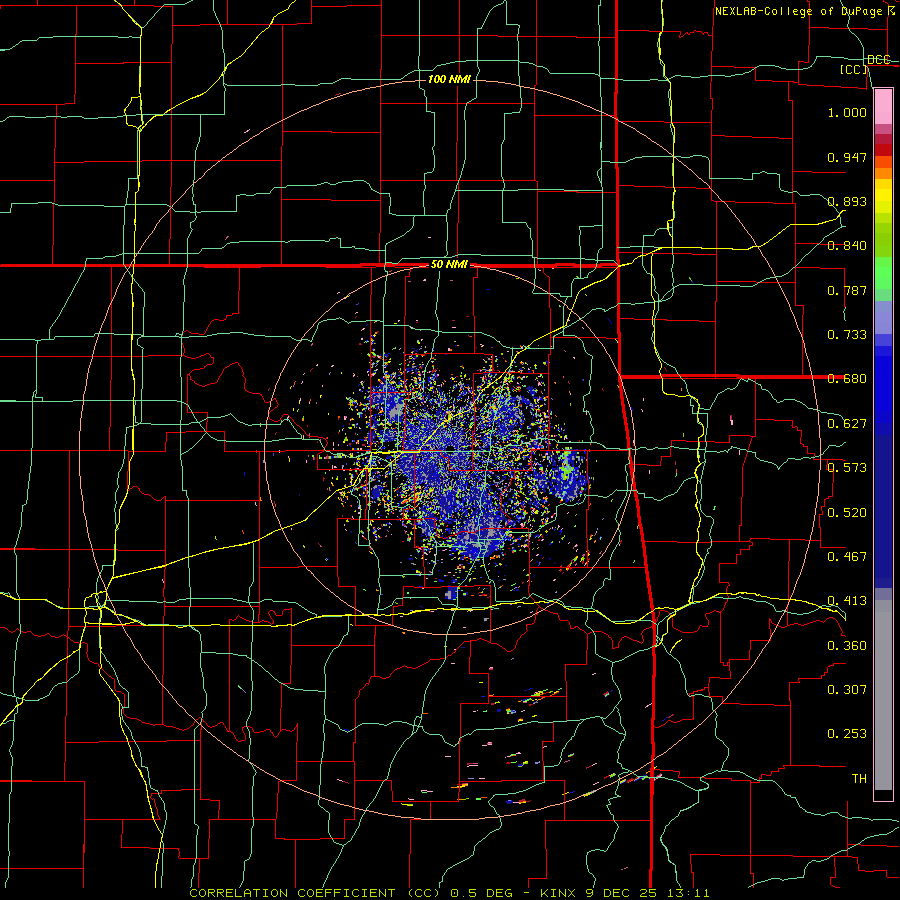The width and height of the screenshot is (900, 900).
Task: Click the 0.307 value on the color scale
Action: (847, 690)
